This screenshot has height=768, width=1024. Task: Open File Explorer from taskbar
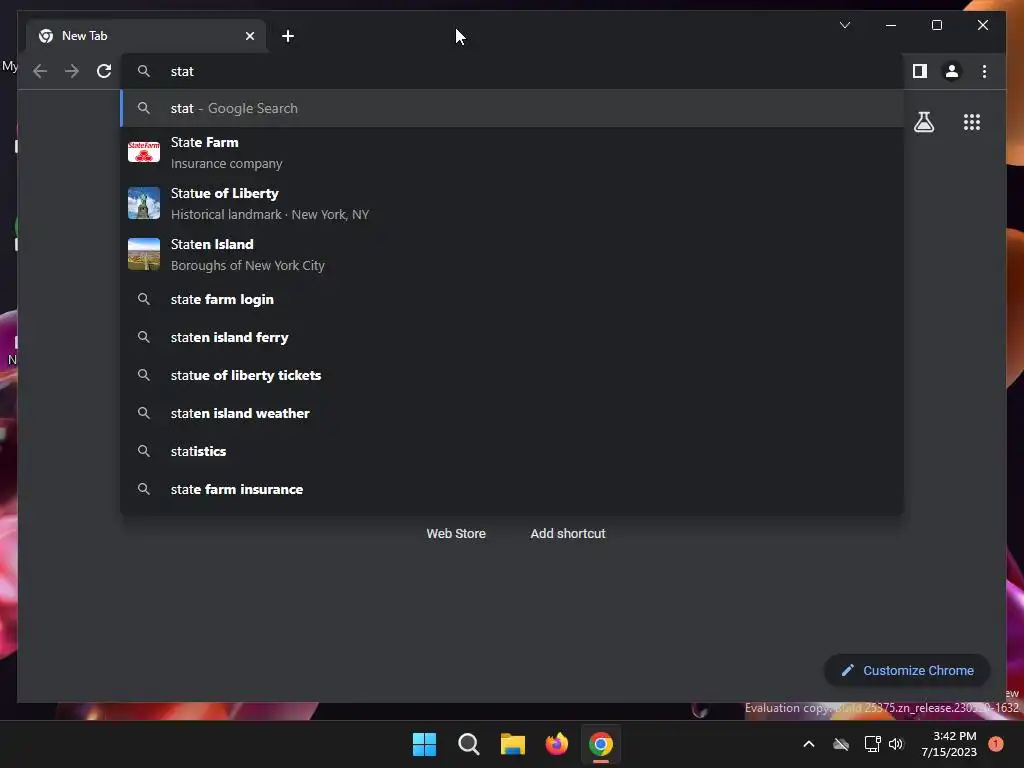(513, 744)
